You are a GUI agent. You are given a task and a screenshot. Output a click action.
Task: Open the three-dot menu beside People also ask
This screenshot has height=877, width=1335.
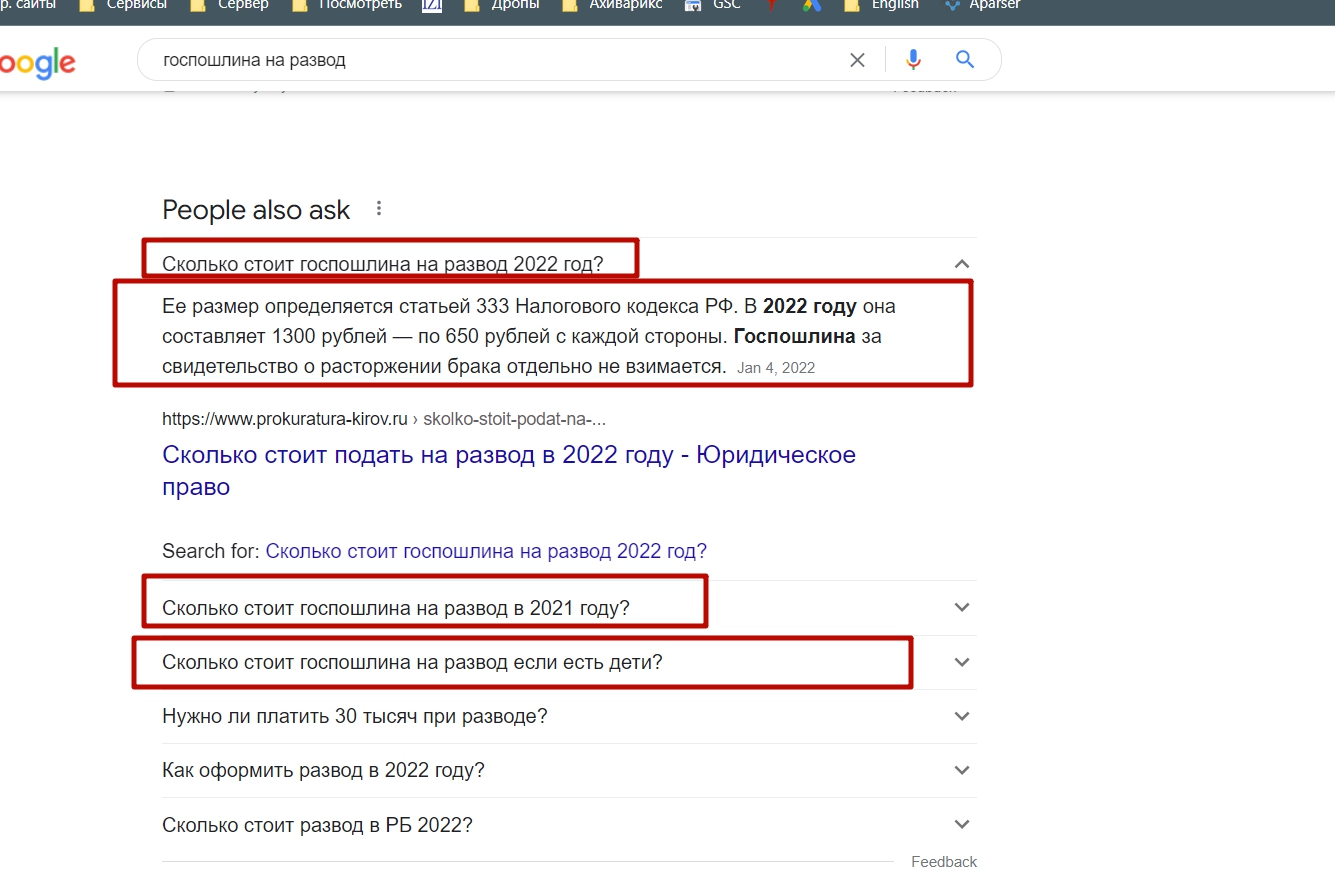[379, 209]
